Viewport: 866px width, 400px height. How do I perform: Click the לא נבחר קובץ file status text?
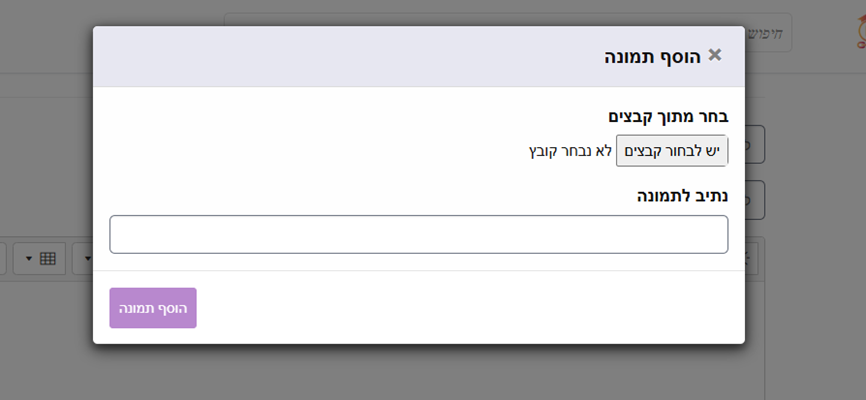point(570,151)
